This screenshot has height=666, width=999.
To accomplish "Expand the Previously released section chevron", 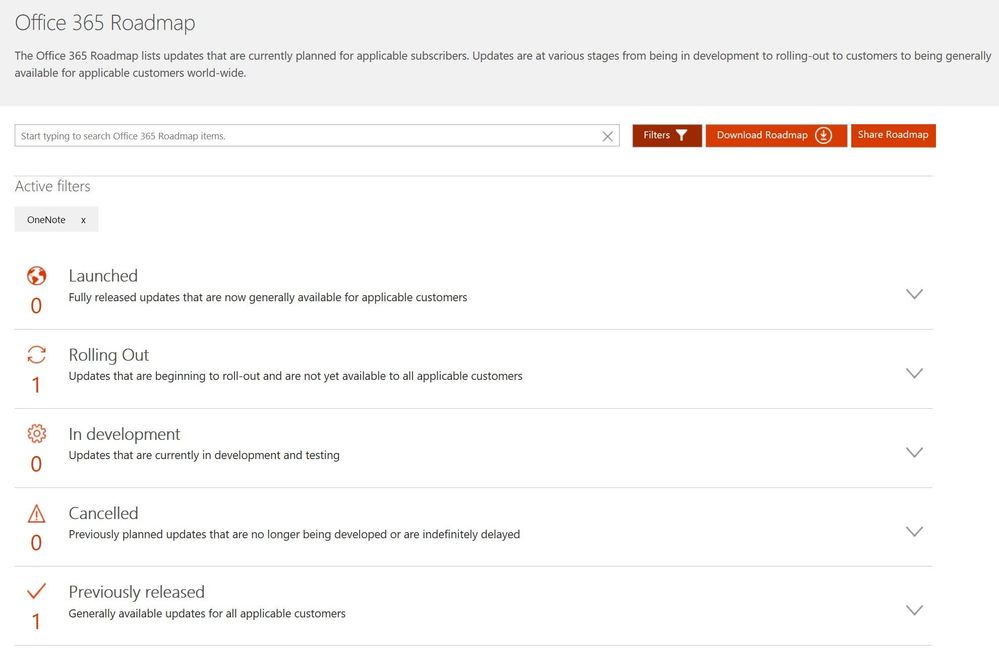I will click(913, 610).
